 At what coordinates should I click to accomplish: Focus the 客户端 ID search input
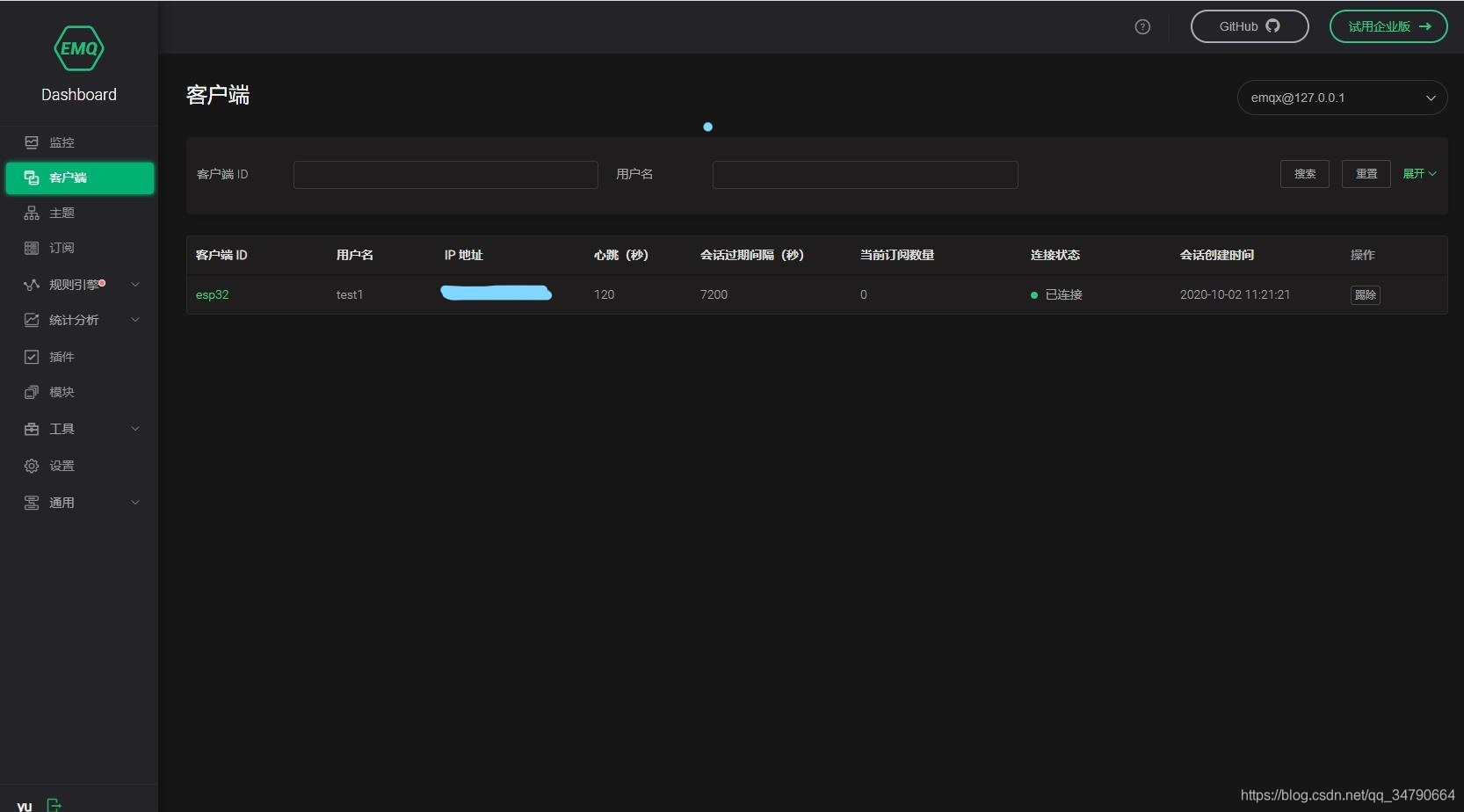[446, 175]
